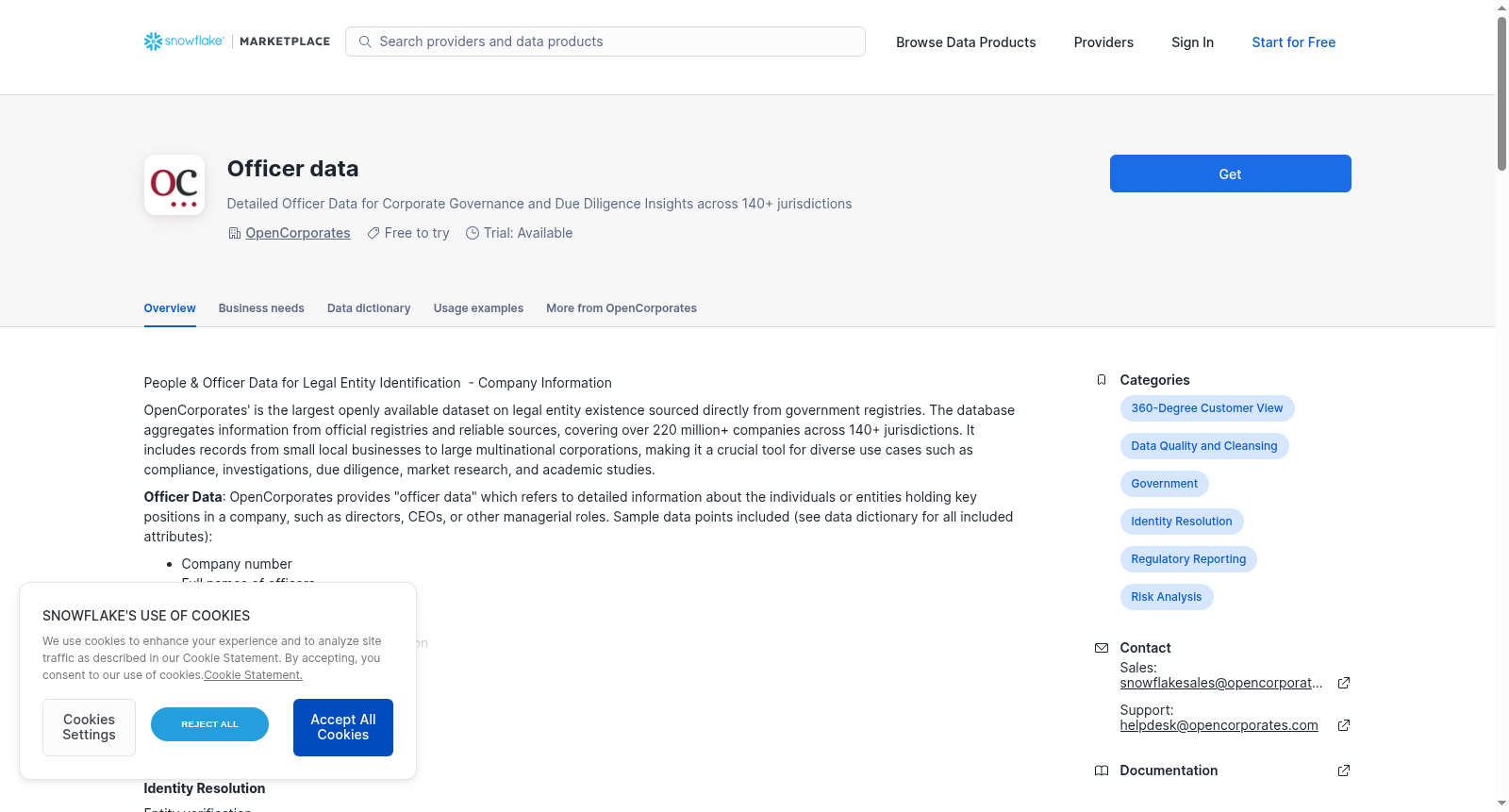Click the Snowflake Marketplace logo
This screenshot has width=1509, height=812.
pyautogui.click(x=237, y=41)
